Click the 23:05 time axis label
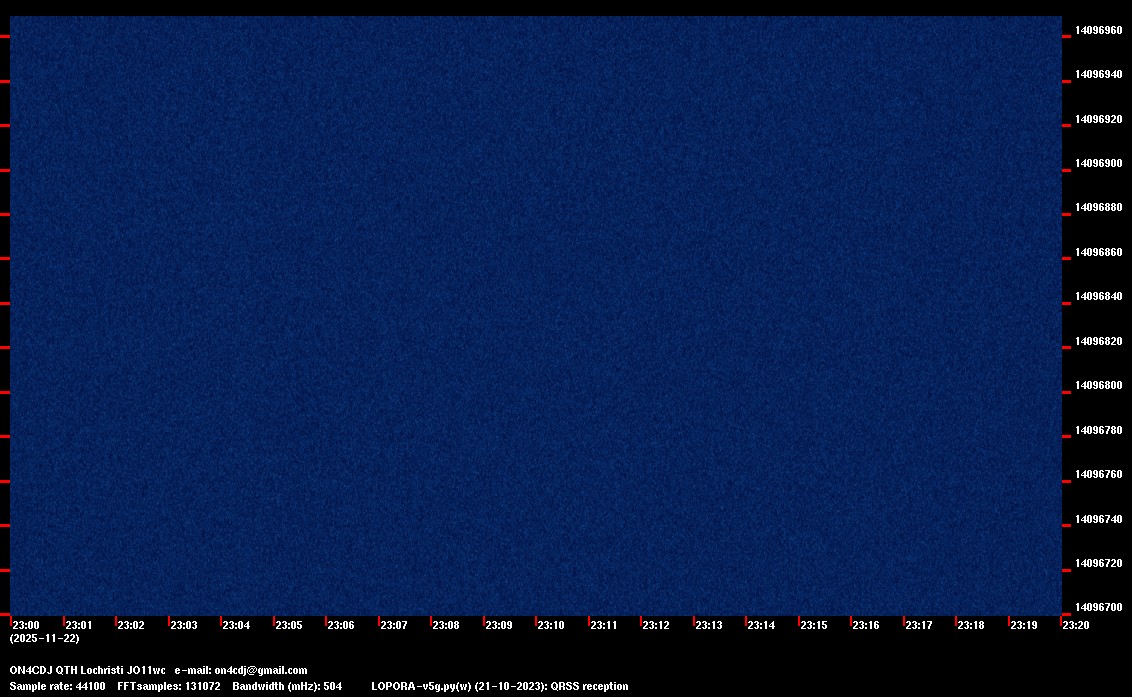The width and height of the screenshot is (1132, 697). coord(289,625)
